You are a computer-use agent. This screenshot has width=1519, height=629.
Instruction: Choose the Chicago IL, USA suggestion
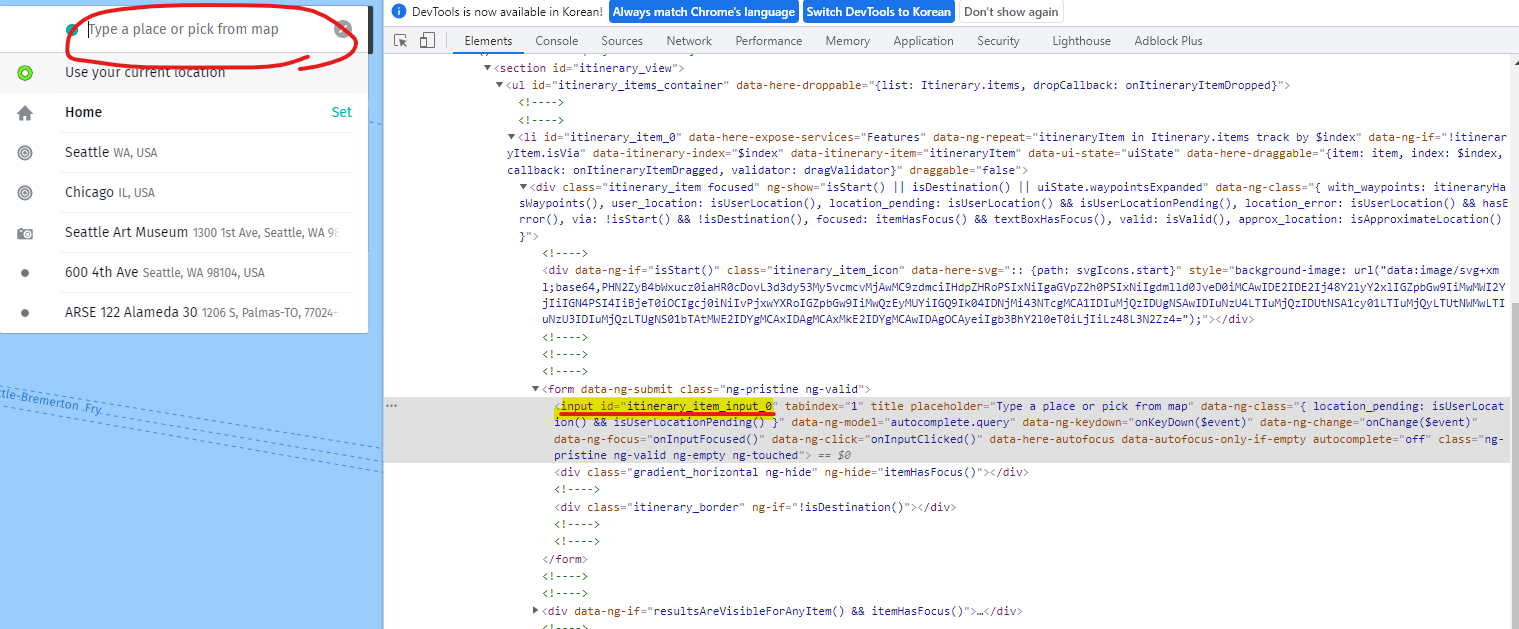coord(110,192)
